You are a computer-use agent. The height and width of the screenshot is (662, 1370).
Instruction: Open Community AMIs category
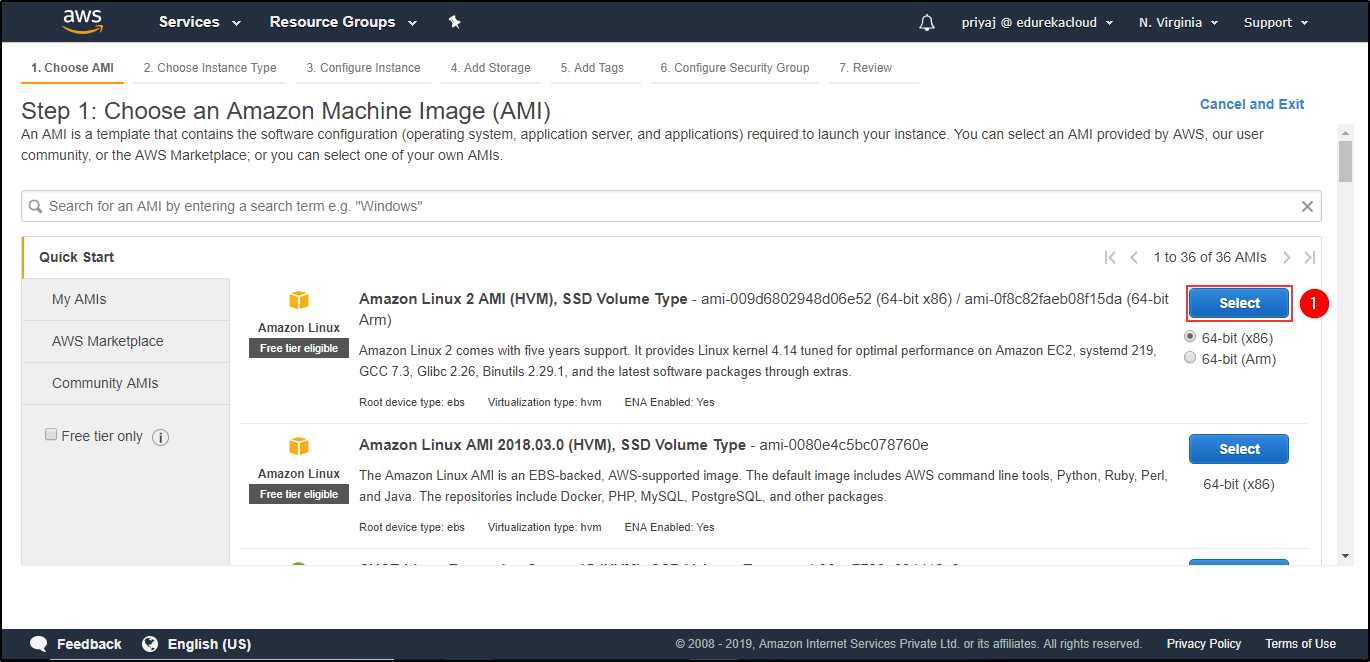pos(126,383)
